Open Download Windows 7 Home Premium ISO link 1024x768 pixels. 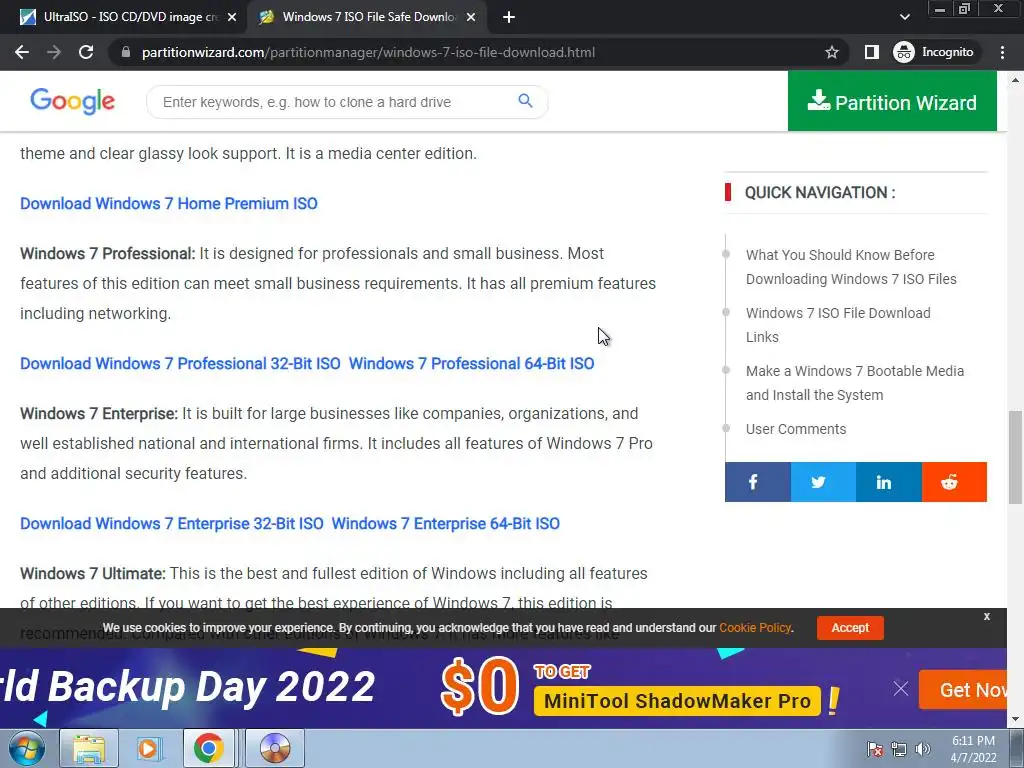tap(168, 204)
